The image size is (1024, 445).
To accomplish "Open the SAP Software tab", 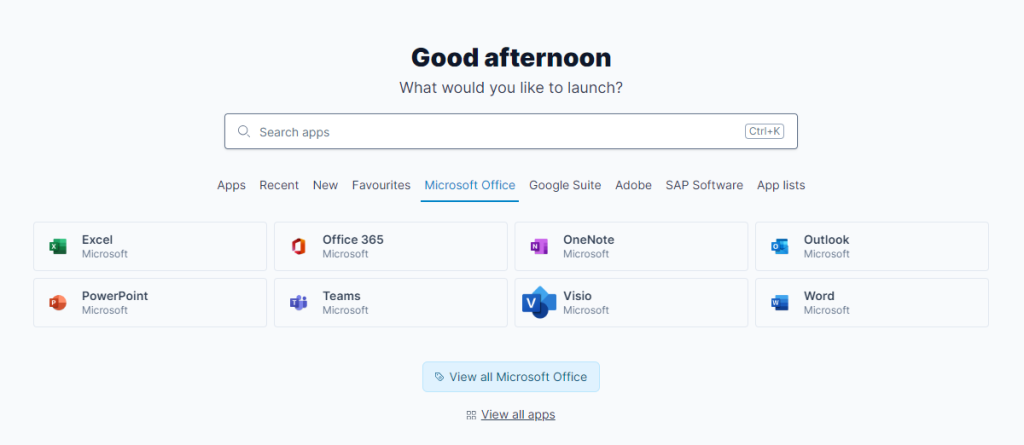I will [x=704, y=185].
